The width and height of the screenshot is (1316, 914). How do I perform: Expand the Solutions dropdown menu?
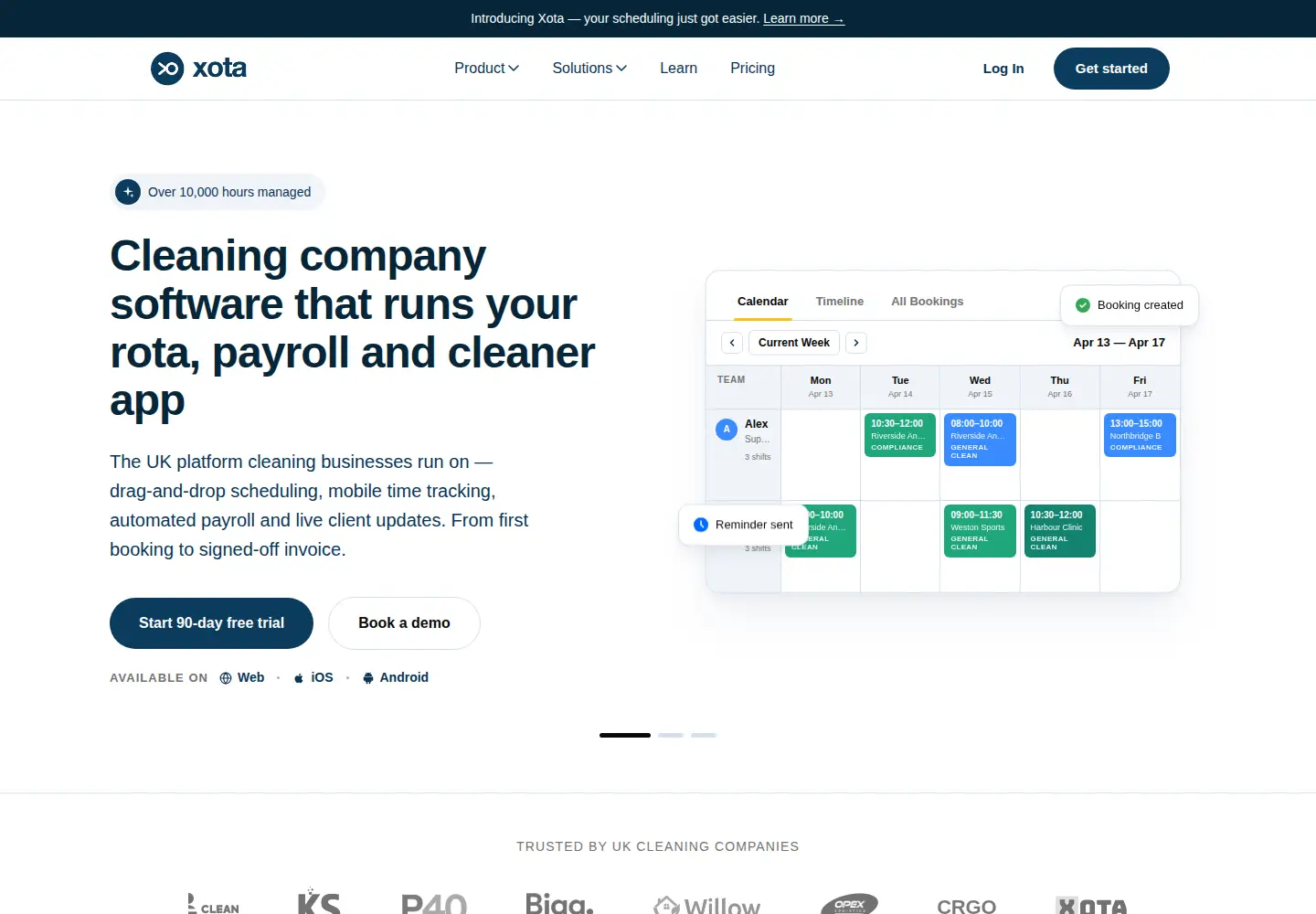tap(589, 69)
